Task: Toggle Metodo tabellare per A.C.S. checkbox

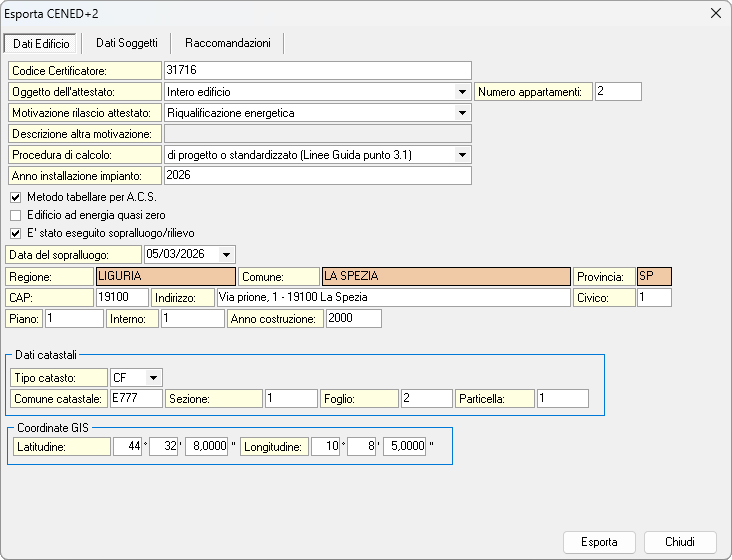Action: [15, 197]
